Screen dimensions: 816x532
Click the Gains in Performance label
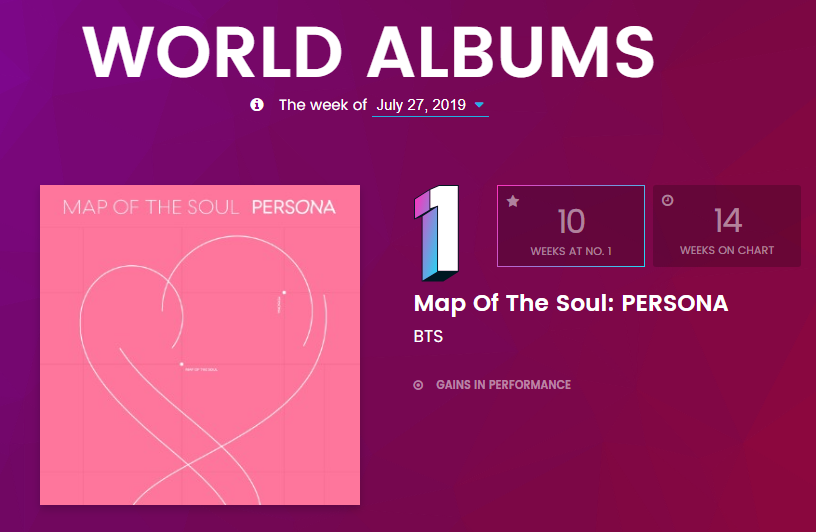click(503, 385)
